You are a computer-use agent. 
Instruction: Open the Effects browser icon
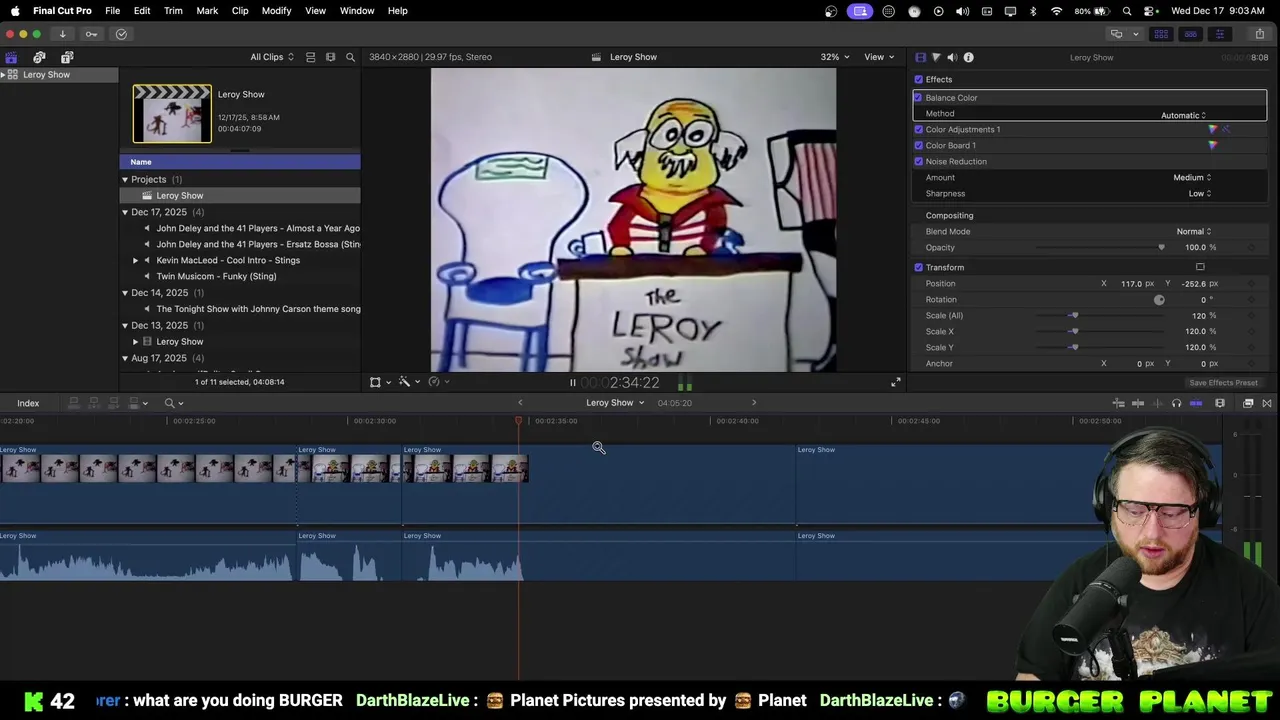1248,403
